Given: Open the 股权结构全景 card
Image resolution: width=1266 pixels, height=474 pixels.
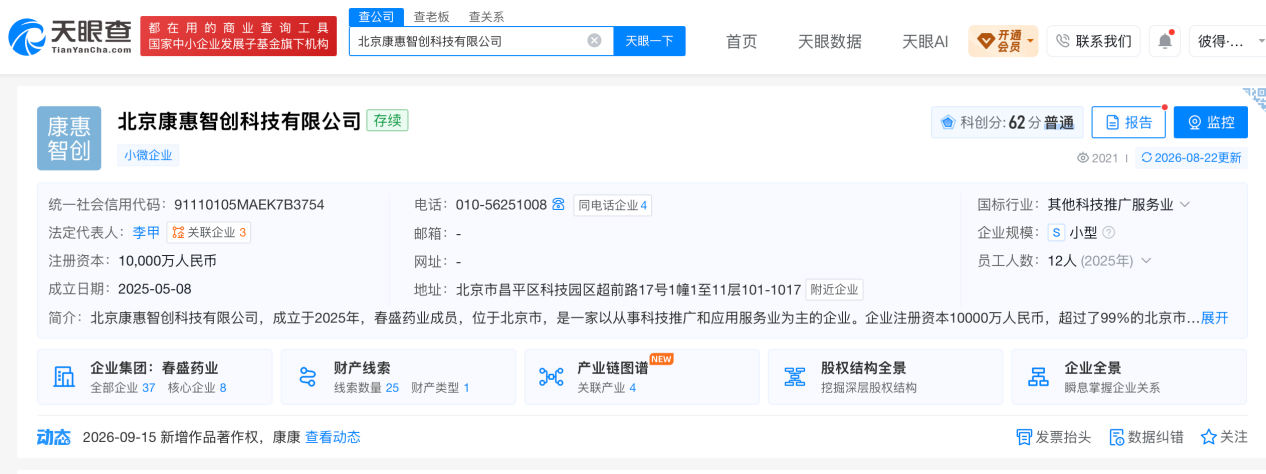Looking at the screenshot, I should (885, 377).
